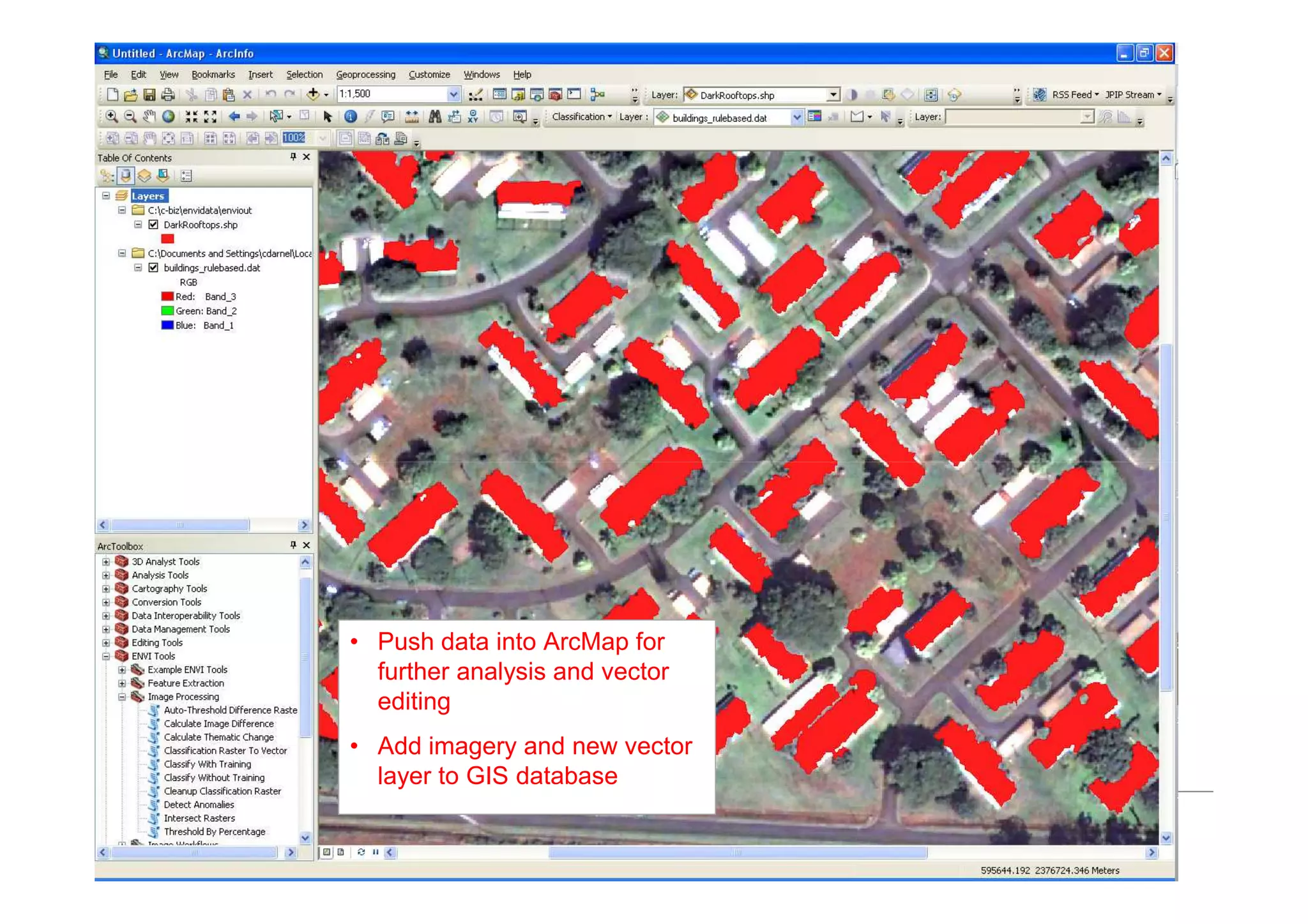Open the Table Of Contents window icon
The image size is (1308, 924).
[499, 95]
